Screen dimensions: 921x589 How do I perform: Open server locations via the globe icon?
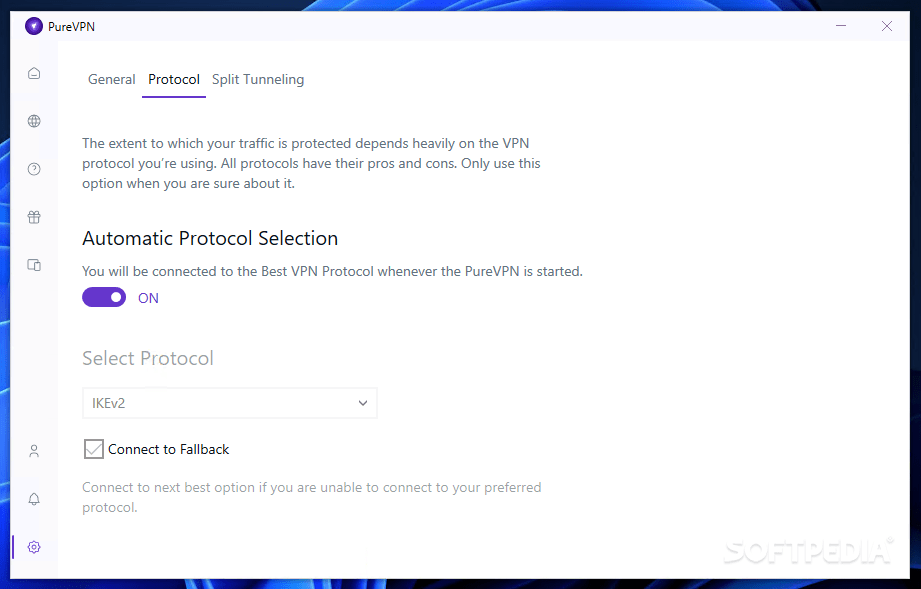click(x=33, y=120)
